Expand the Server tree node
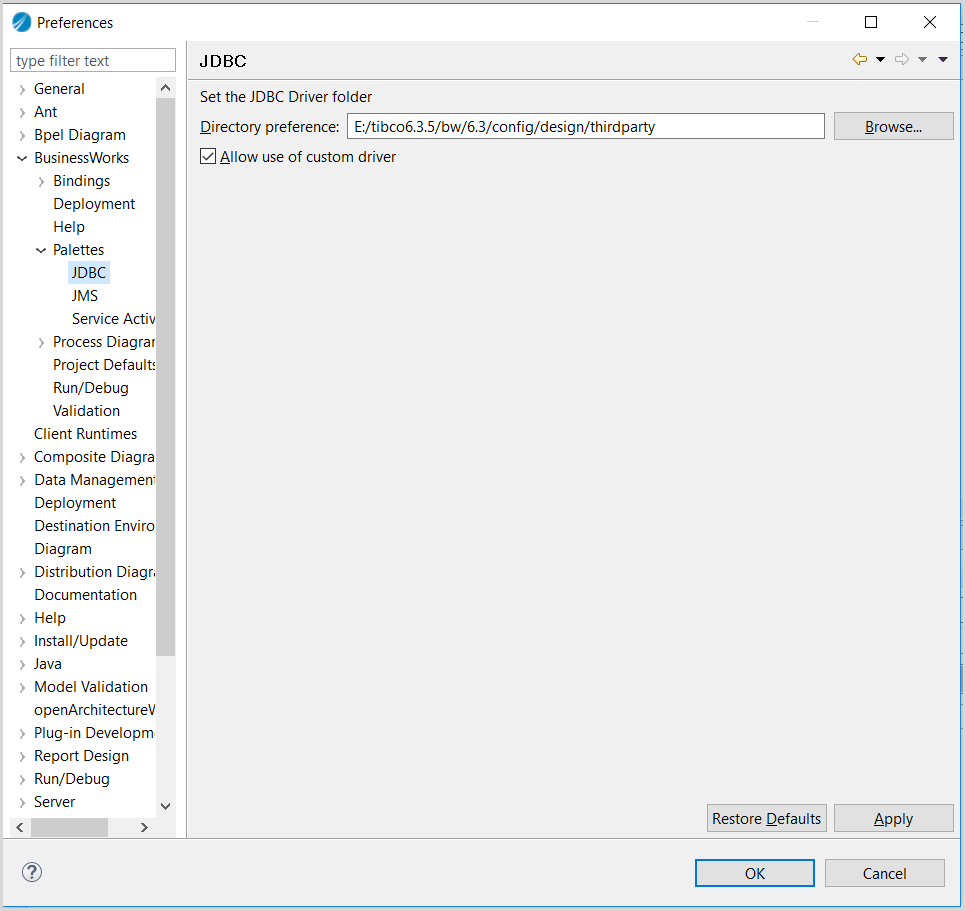The height and width of the screenshot is (911, 966). coord(22,802)
